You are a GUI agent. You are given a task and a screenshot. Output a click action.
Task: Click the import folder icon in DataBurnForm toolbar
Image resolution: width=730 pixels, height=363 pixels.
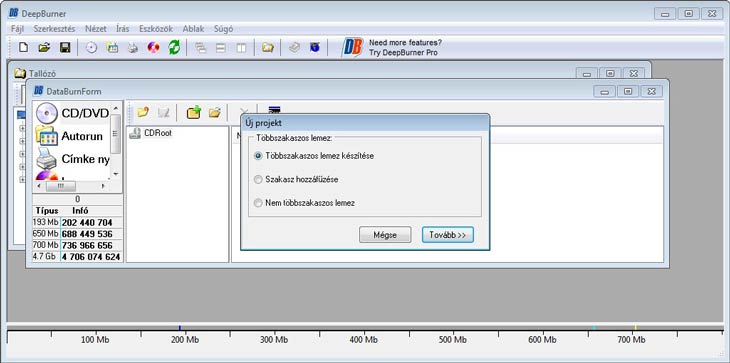click(x=143, y=112)
